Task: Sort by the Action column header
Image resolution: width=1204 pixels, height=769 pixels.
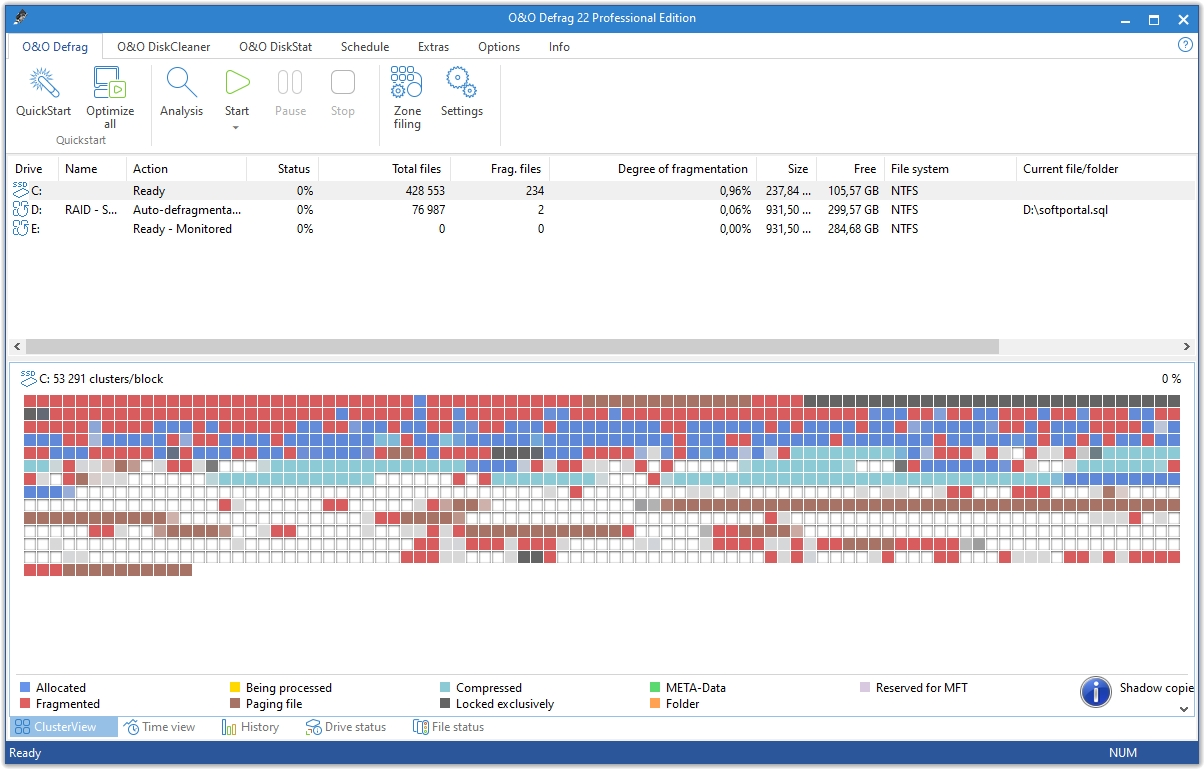Action: [x=187, y=169]
